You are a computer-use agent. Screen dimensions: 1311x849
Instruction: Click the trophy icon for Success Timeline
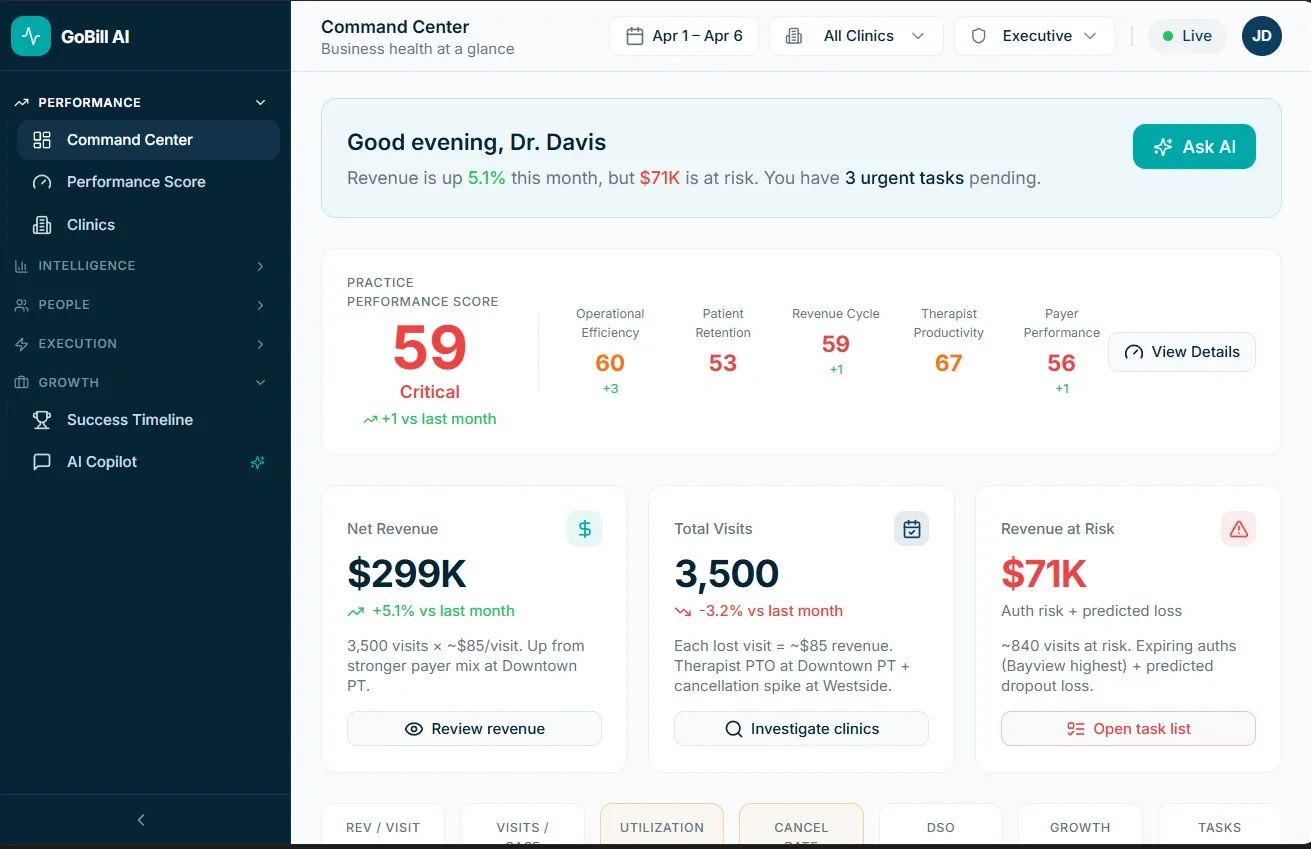click(x=42, y=420)
